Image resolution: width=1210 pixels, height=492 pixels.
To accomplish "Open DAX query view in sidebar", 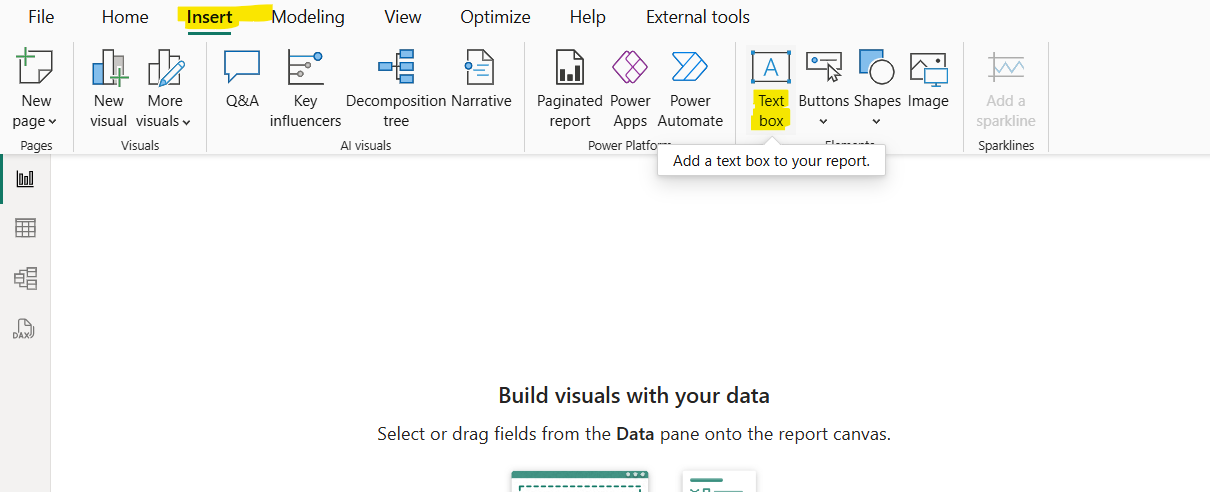I will click(25, 328).
